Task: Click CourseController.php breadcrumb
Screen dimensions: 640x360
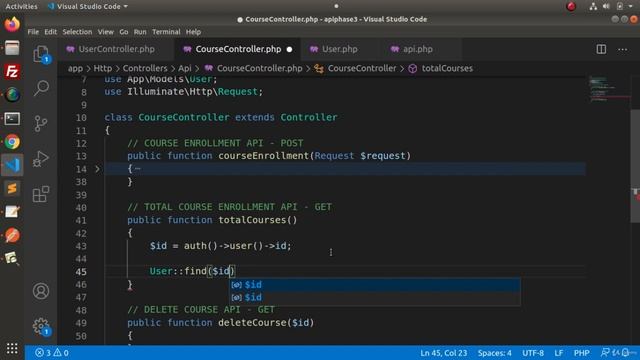Action: [260, 68]
